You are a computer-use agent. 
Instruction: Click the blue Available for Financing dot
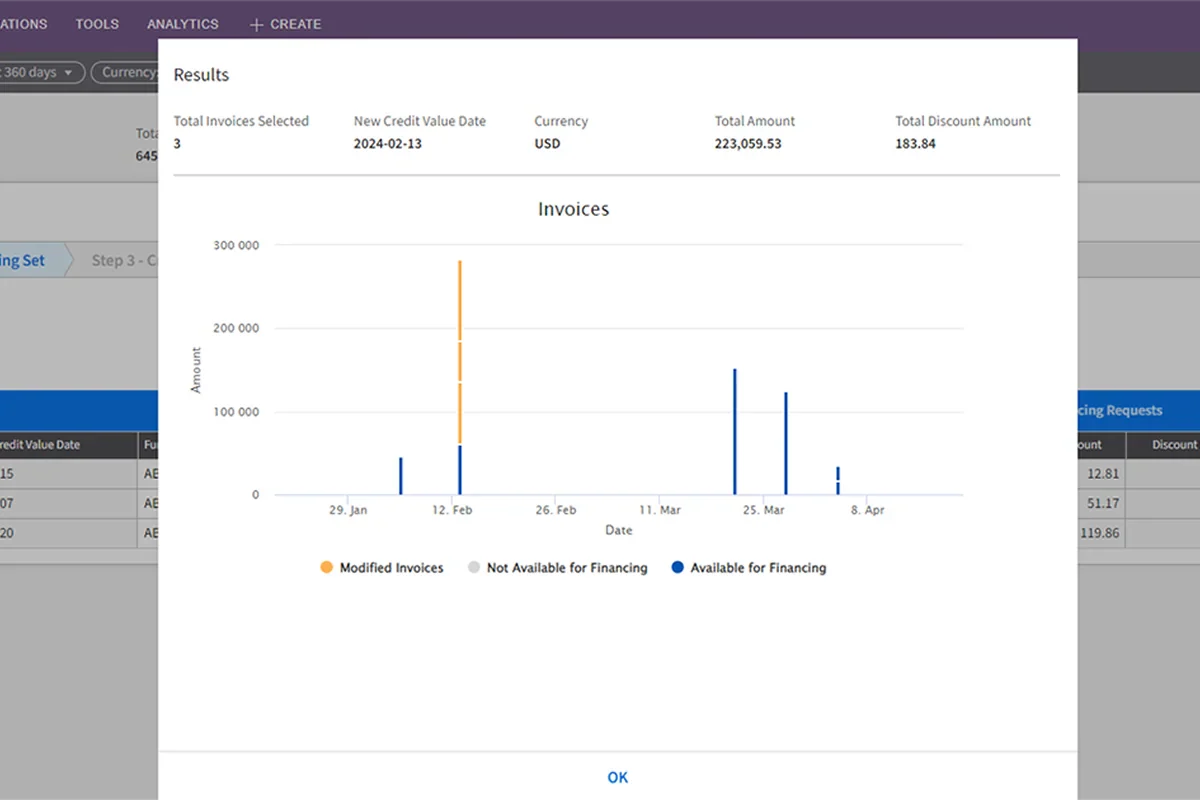[x=677, y=567]
